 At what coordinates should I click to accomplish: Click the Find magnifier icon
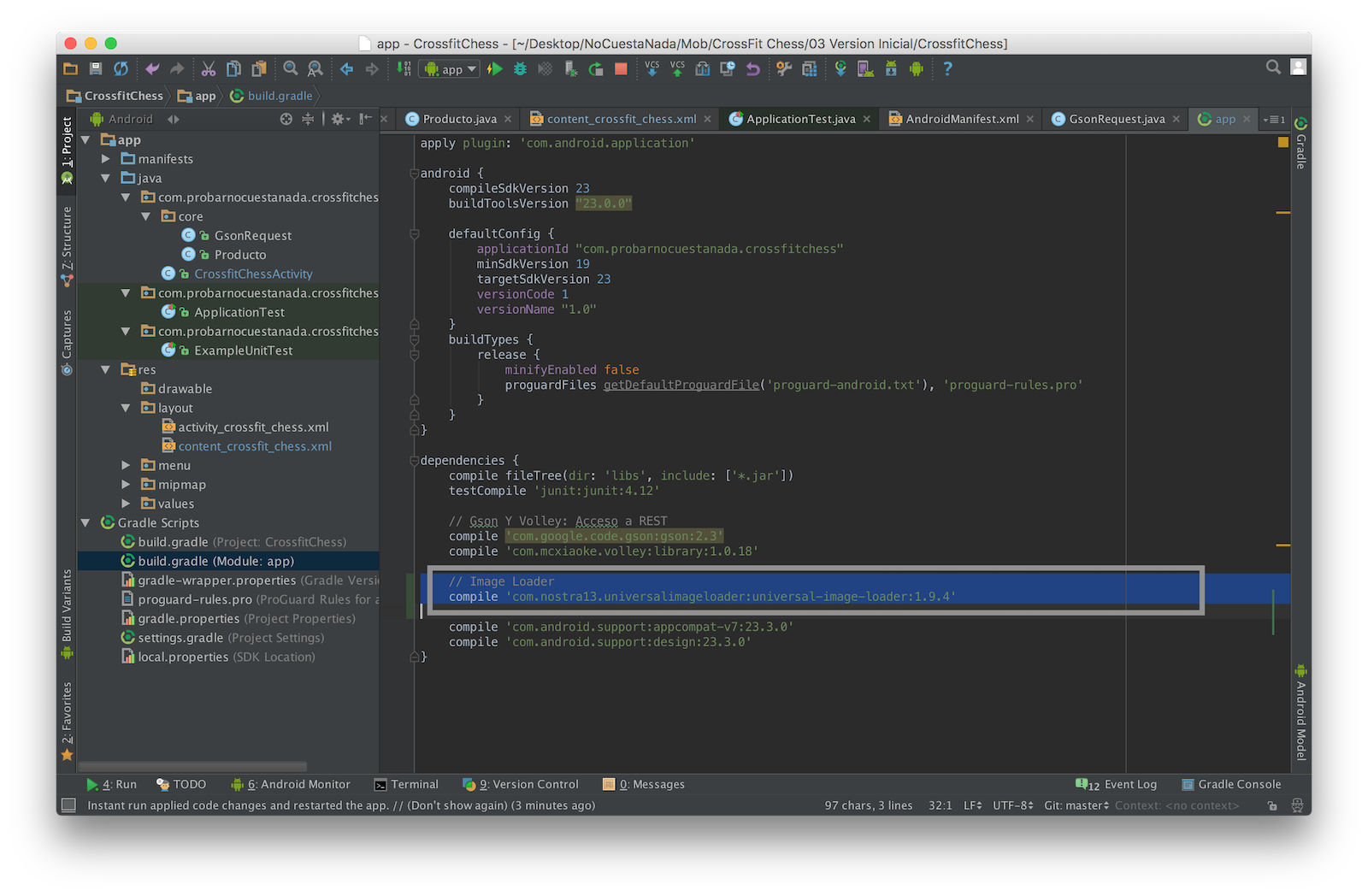click(291, 69)
